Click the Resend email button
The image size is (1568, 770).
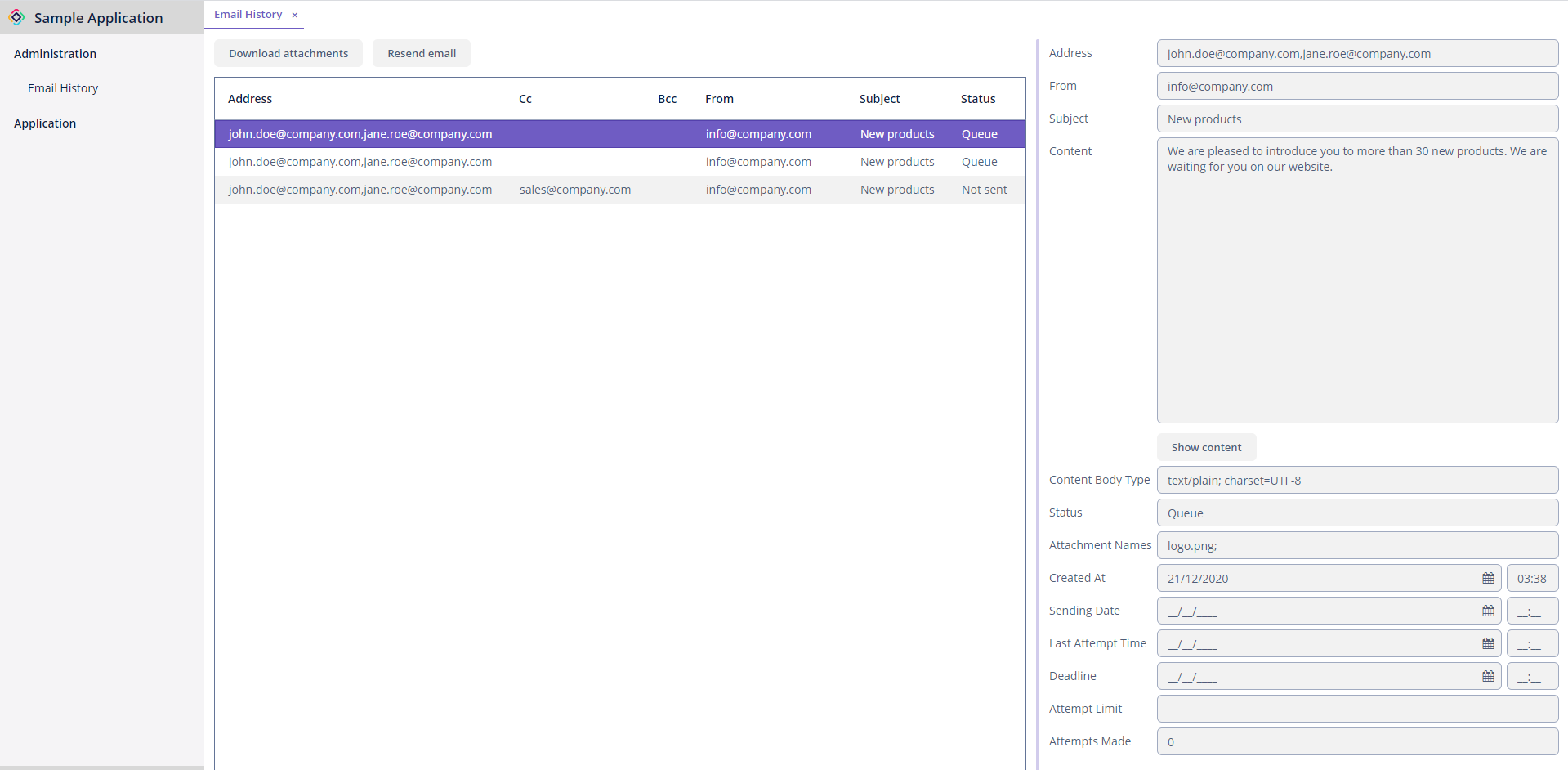coord(422,53)
